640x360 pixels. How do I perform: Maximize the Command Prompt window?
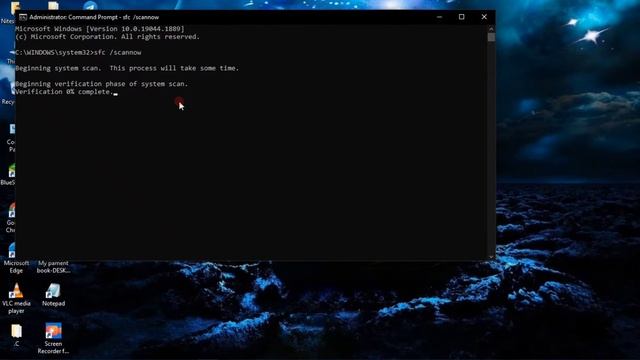462,17
